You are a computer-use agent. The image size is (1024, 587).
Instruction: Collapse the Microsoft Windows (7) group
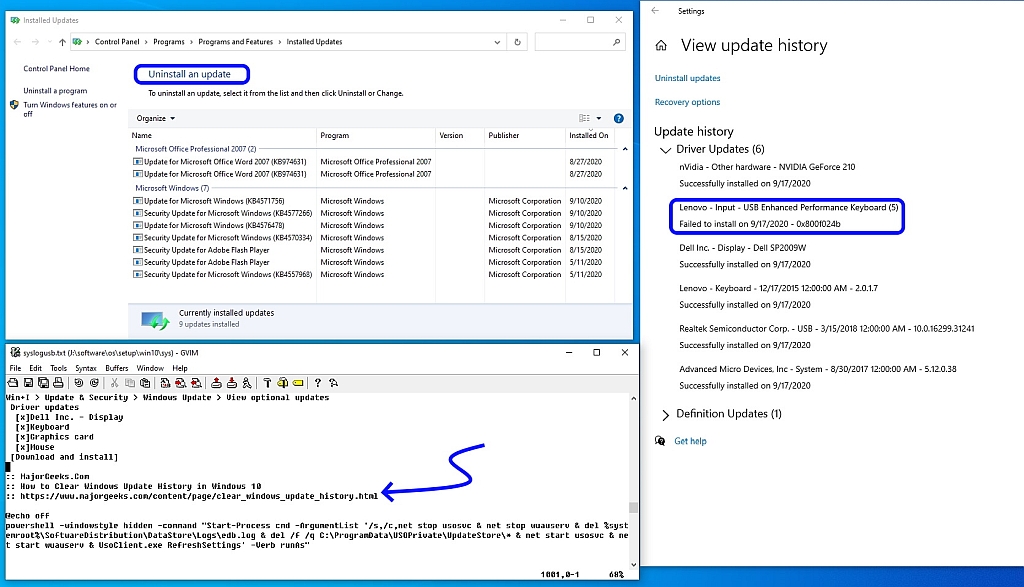point(625,188)
